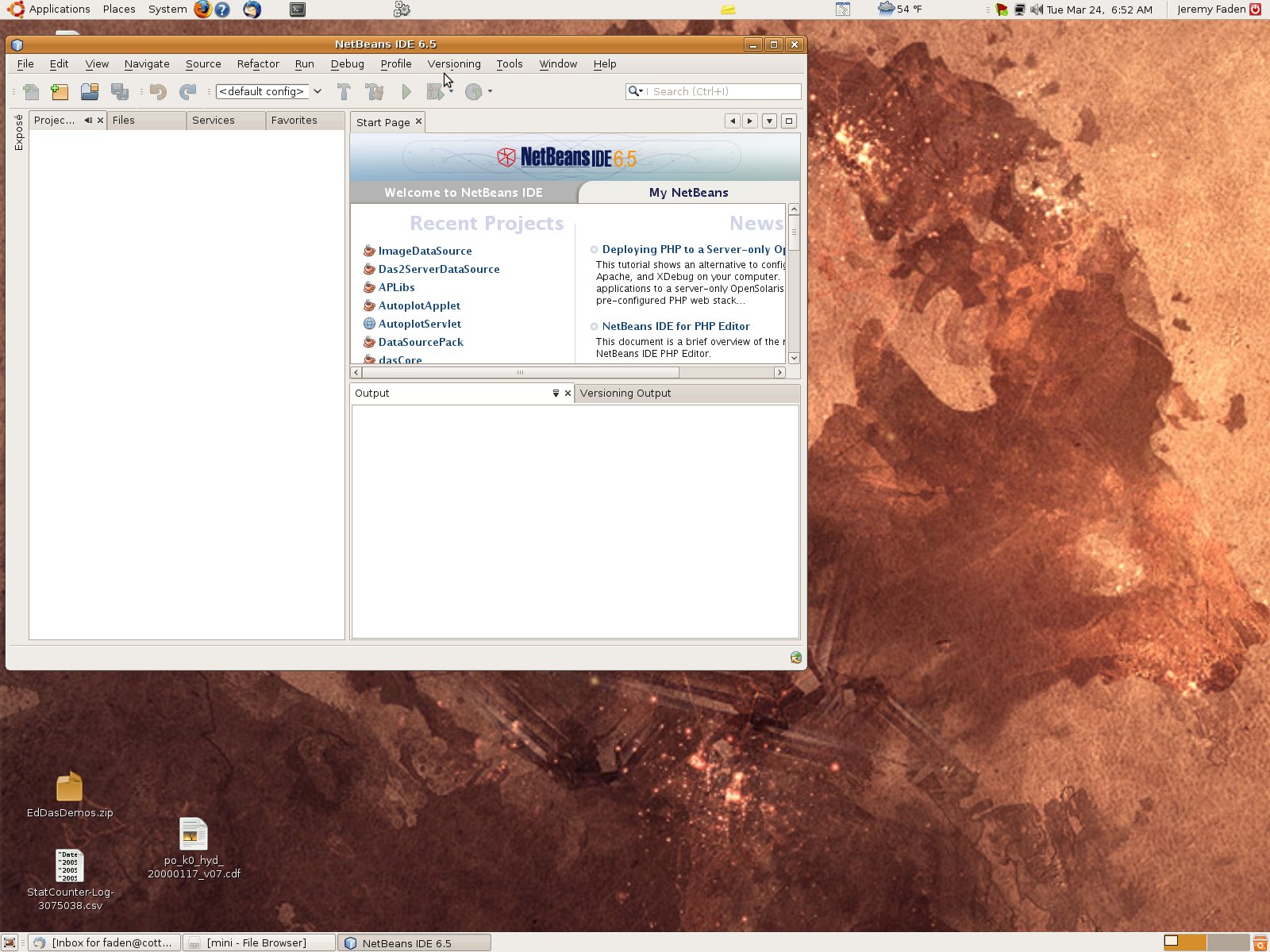Open the ImageDataSource recent project
Image resolution: width=1270 pixels, height=952 pixels.
pos(425,251)
